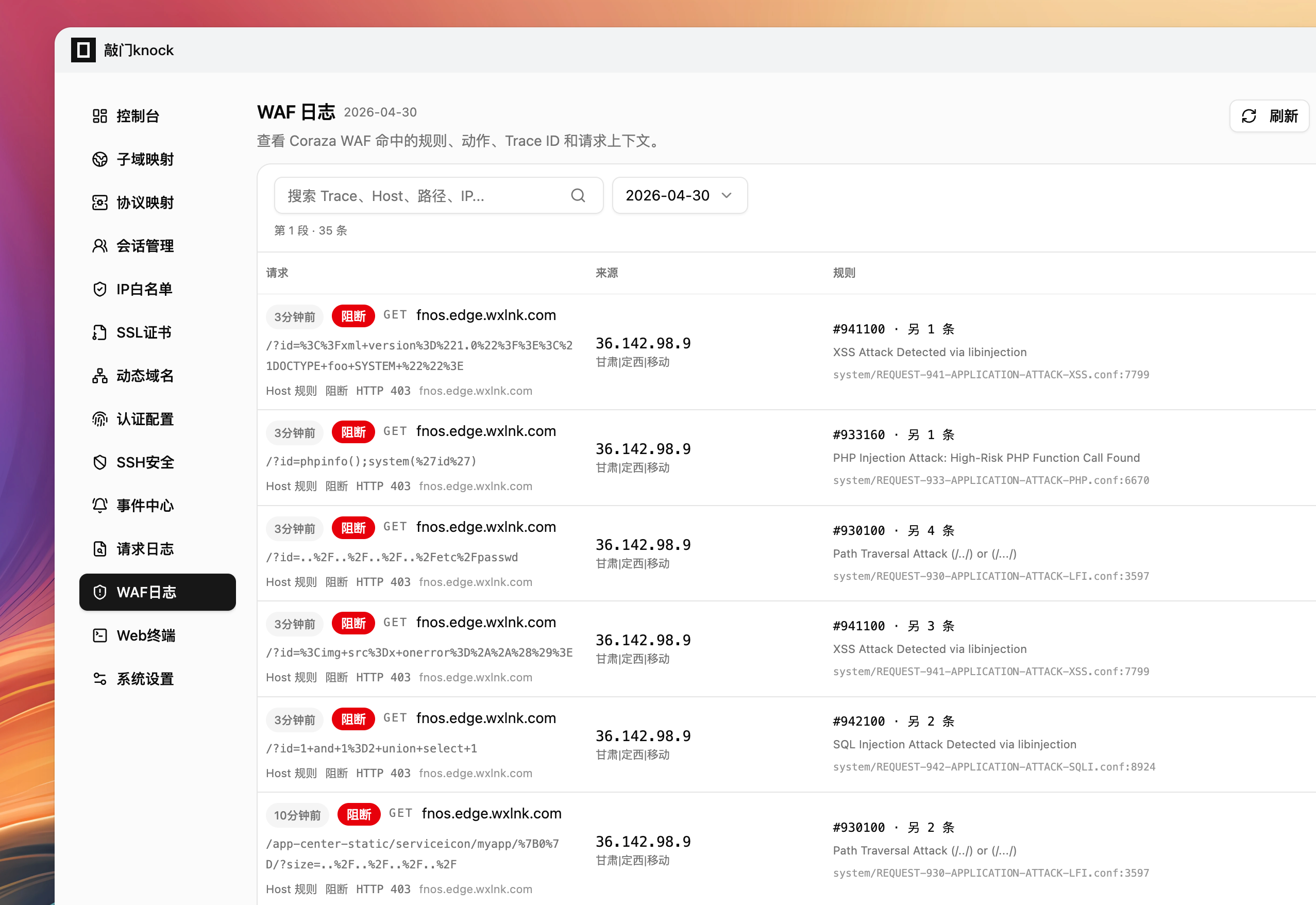Click the 来源 column header
Viewport: 1316px width, 905px height.
[x=606, y=273]
